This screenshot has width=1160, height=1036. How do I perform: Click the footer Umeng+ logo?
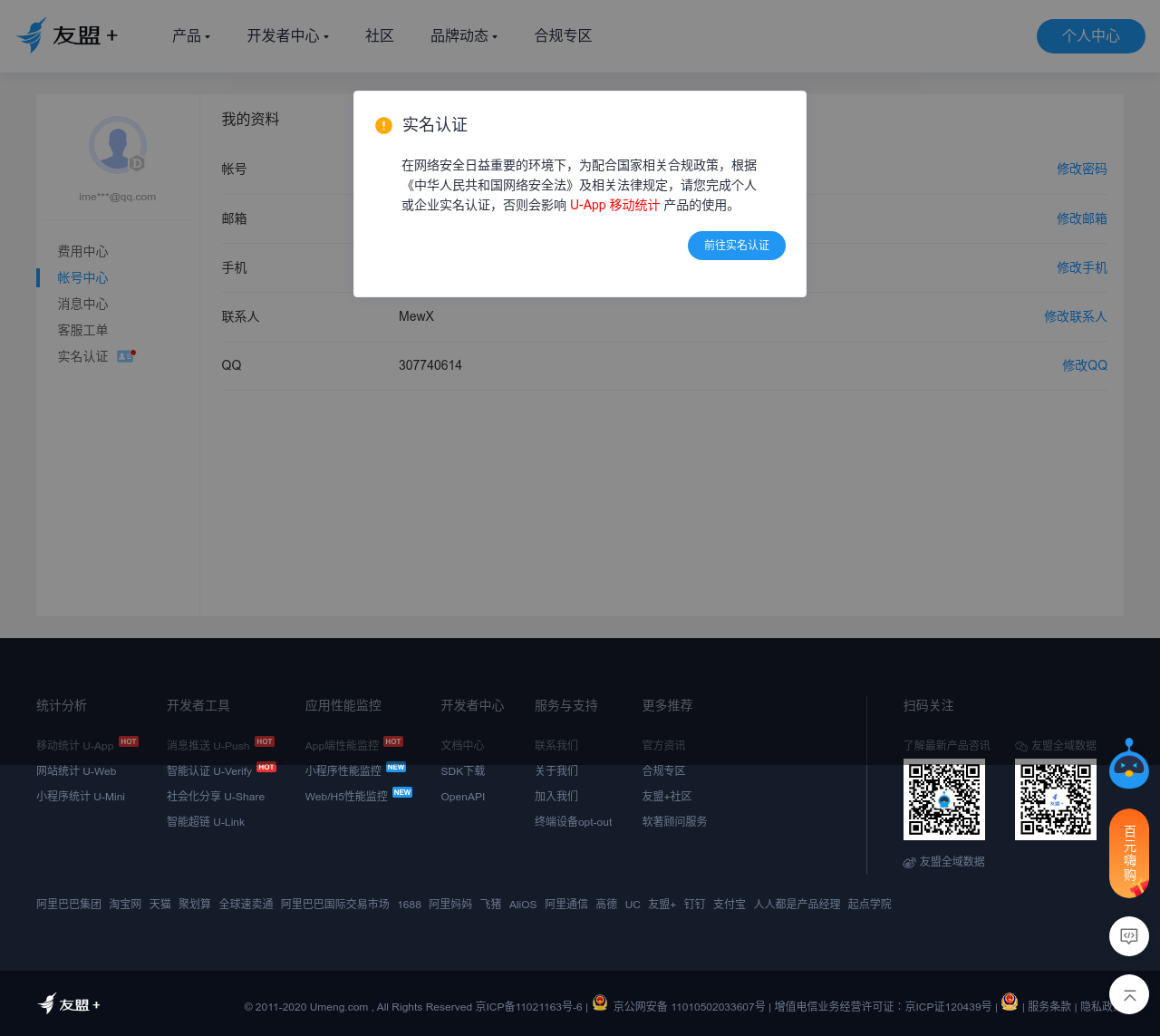pyautogui.click(x=69, y=1004)
